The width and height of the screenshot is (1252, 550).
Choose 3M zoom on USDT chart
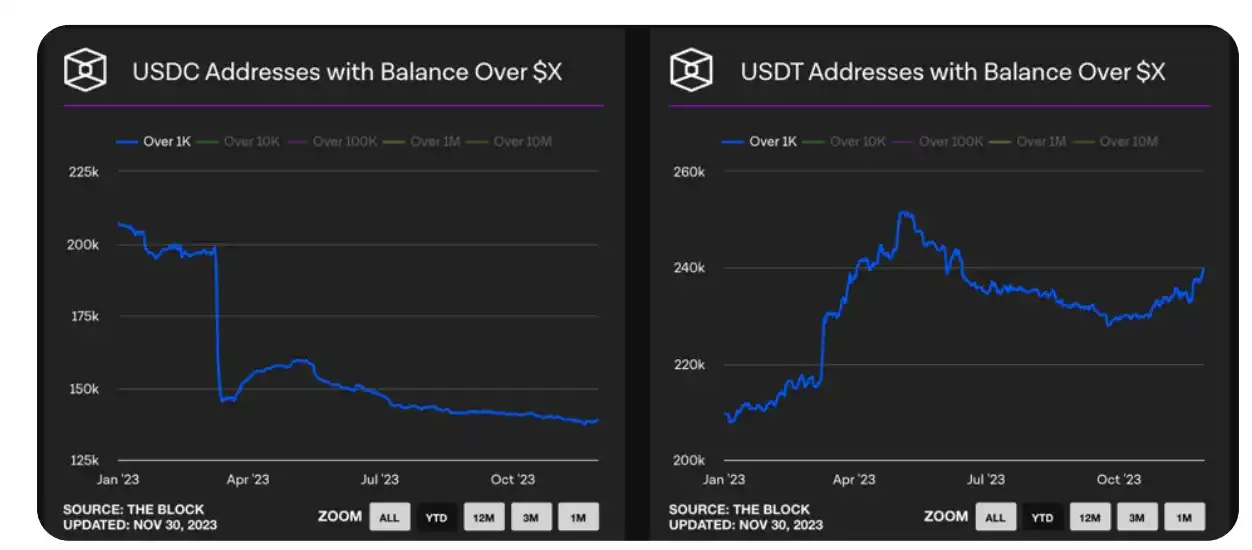pos(1137,517)
